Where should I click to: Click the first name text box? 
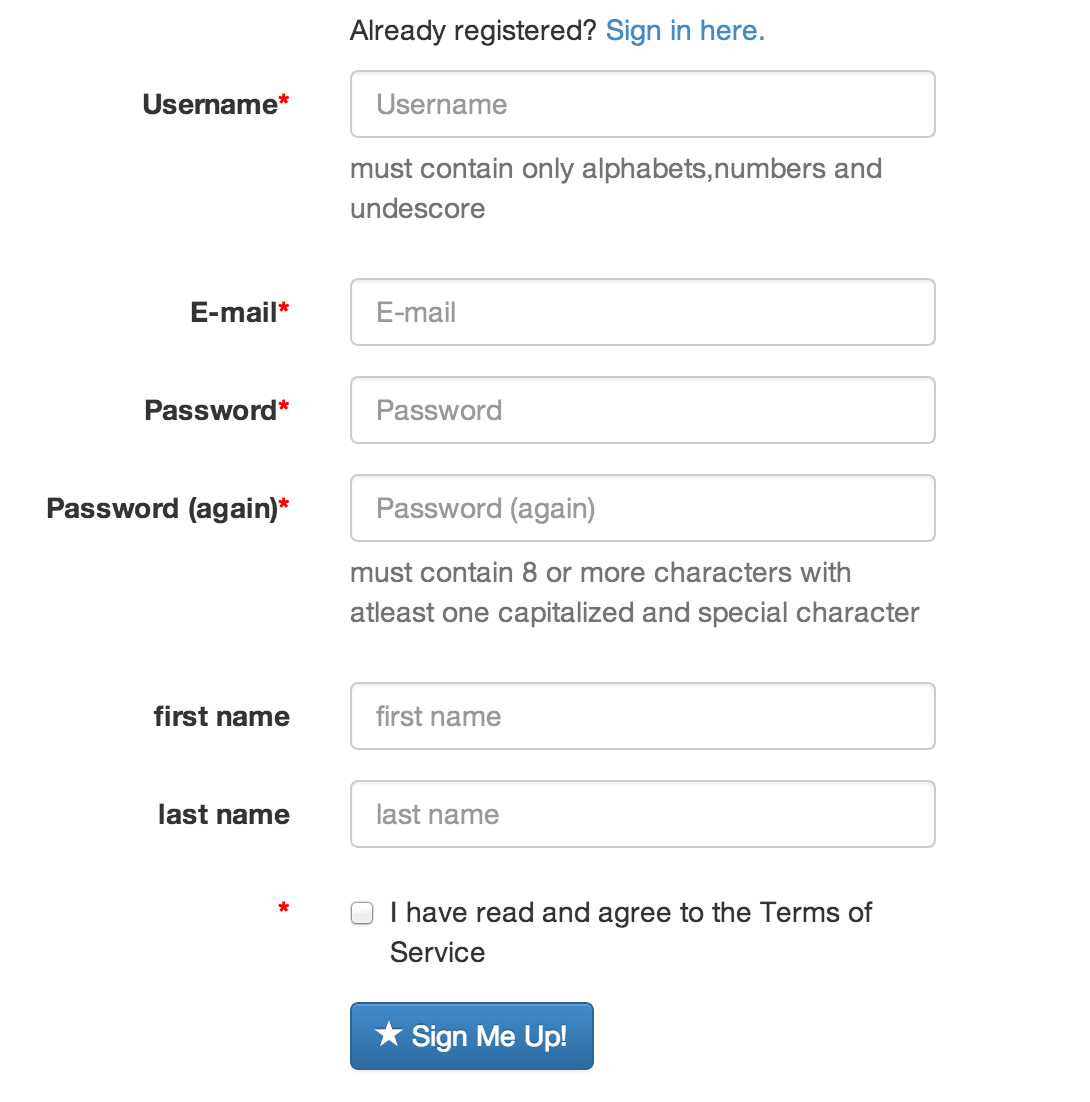pyautogui.click(x=642, y=716)
